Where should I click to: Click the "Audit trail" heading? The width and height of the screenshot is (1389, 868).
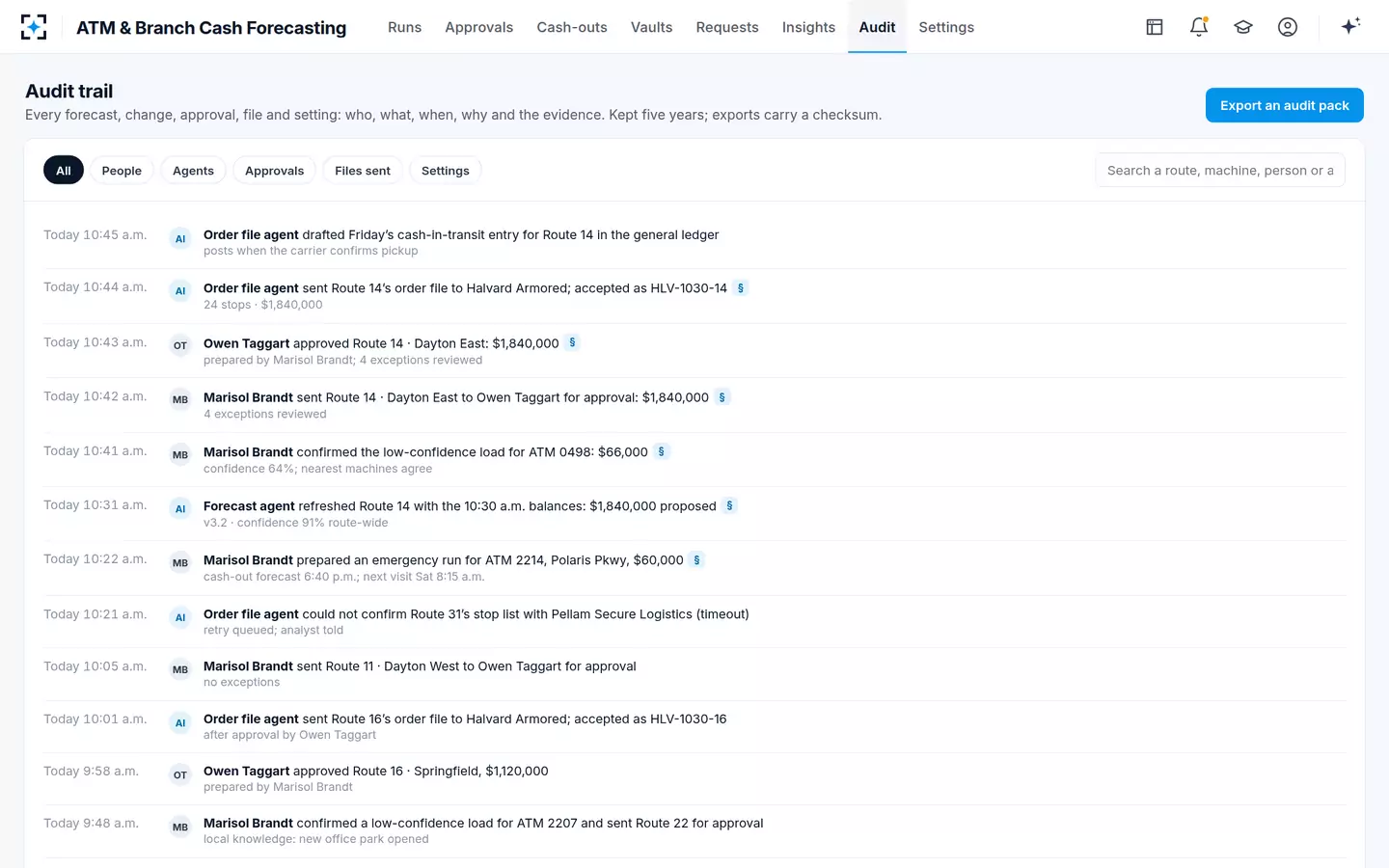tap(69, 92)
